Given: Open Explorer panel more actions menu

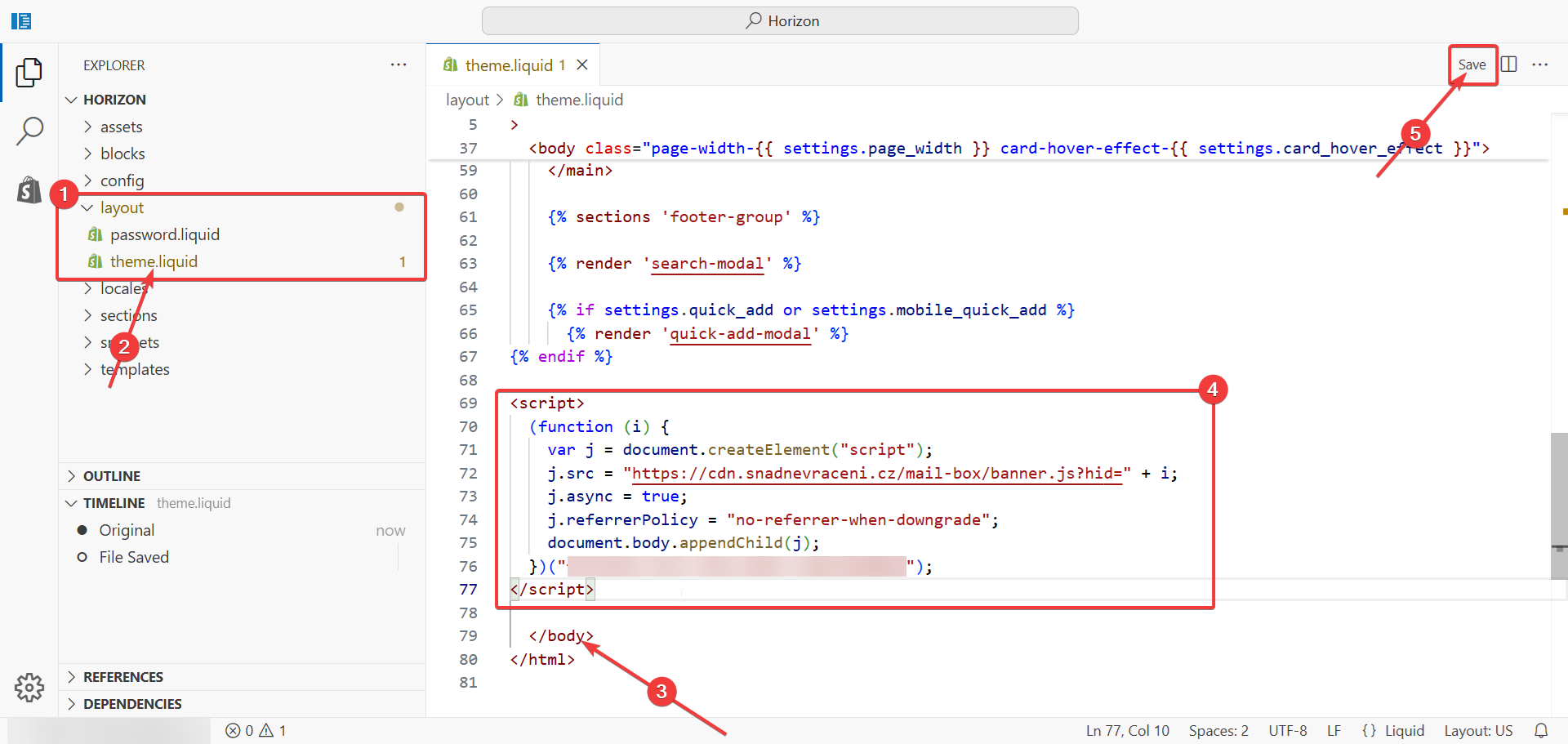Looking at the screenshot, I should 399,65.
